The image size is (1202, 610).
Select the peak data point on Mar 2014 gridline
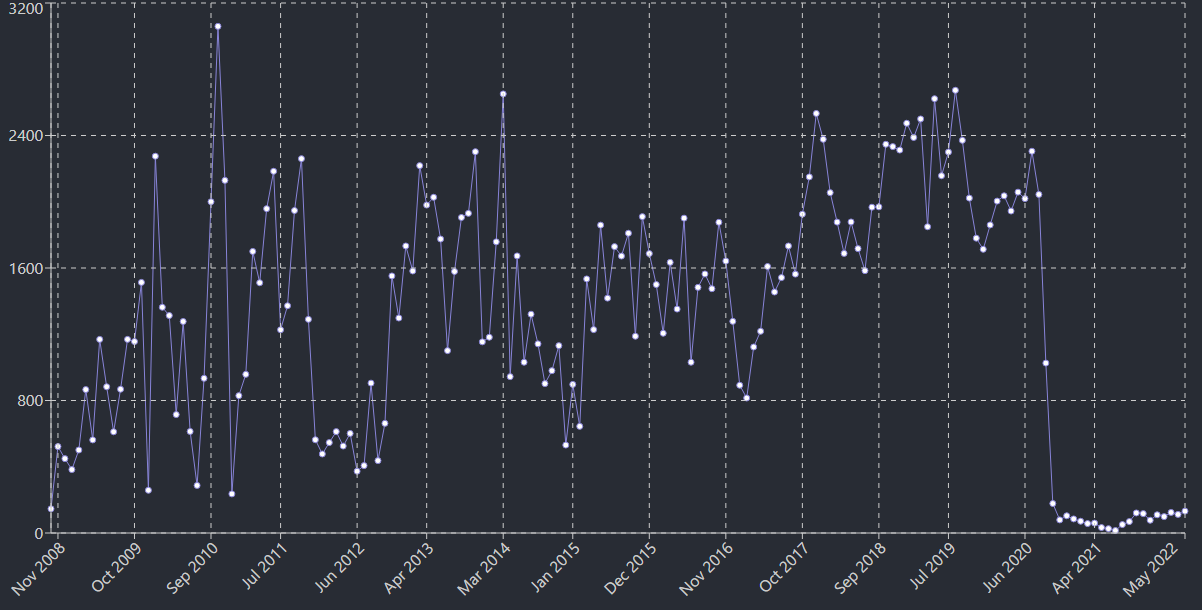click(x=503, y=94)
